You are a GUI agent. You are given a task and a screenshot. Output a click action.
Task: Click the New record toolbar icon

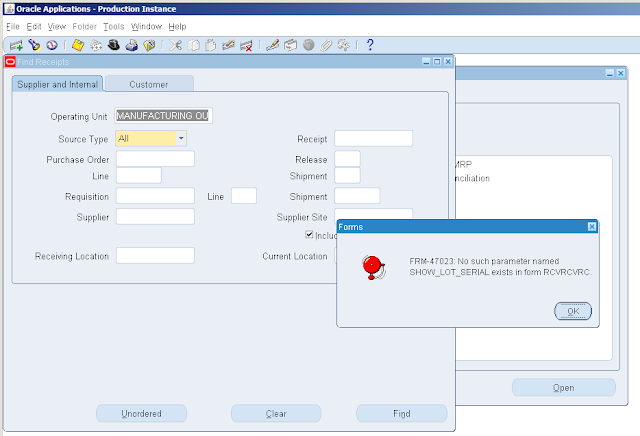coord(16,45)
